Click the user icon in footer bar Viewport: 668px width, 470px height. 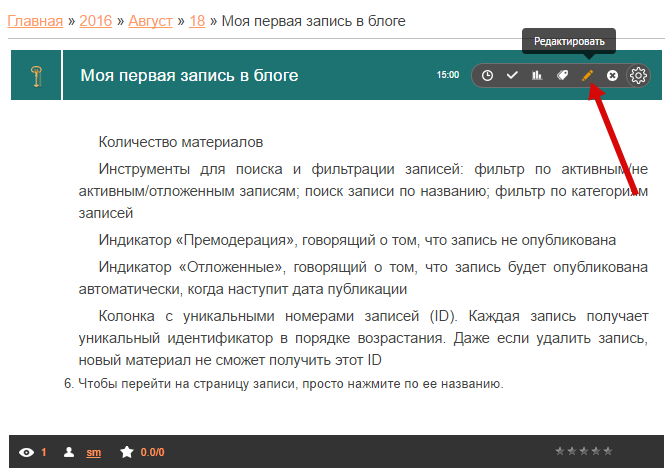coord(69,452)
